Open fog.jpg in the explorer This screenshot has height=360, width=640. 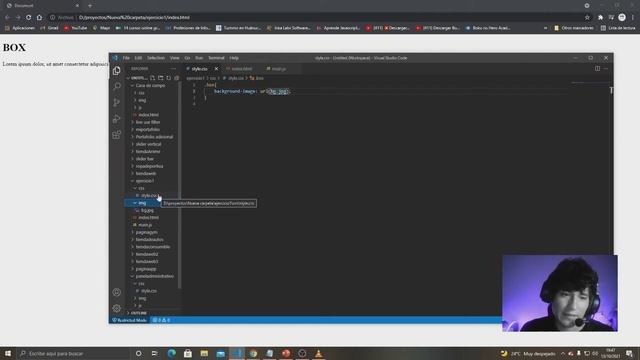click(147, 210)
